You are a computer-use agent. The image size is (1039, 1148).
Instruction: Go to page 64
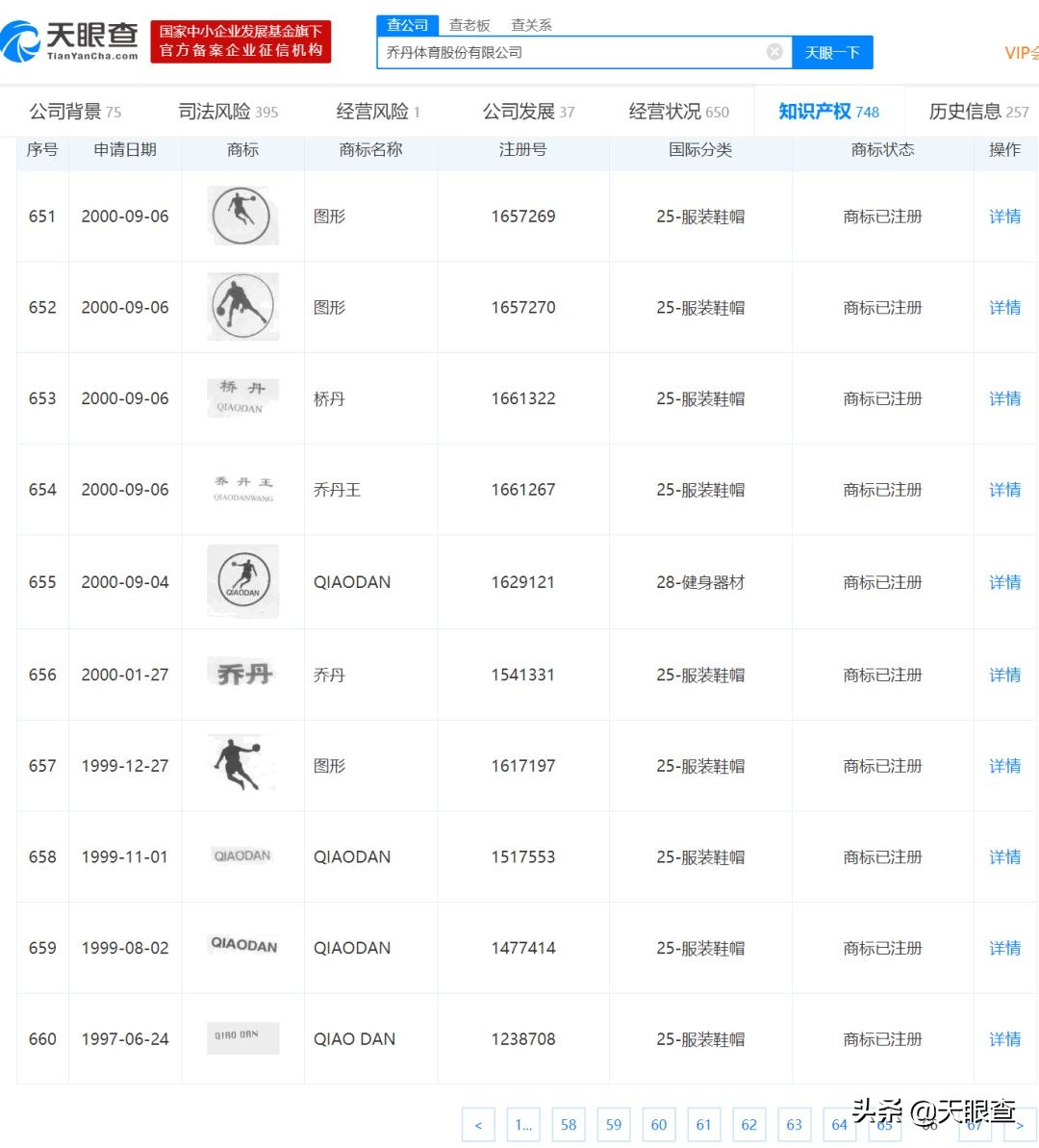click(839, 1125)
